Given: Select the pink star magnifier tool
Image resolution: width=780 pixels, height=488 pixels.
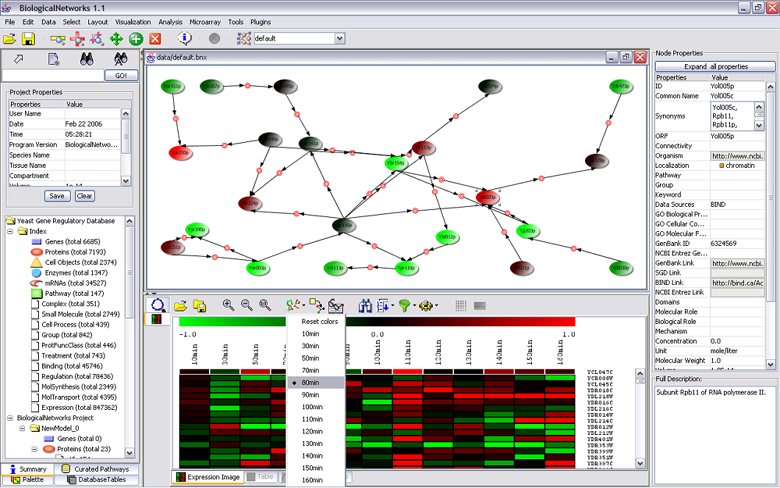Looking at the screenshot, I should coord(97,39).
